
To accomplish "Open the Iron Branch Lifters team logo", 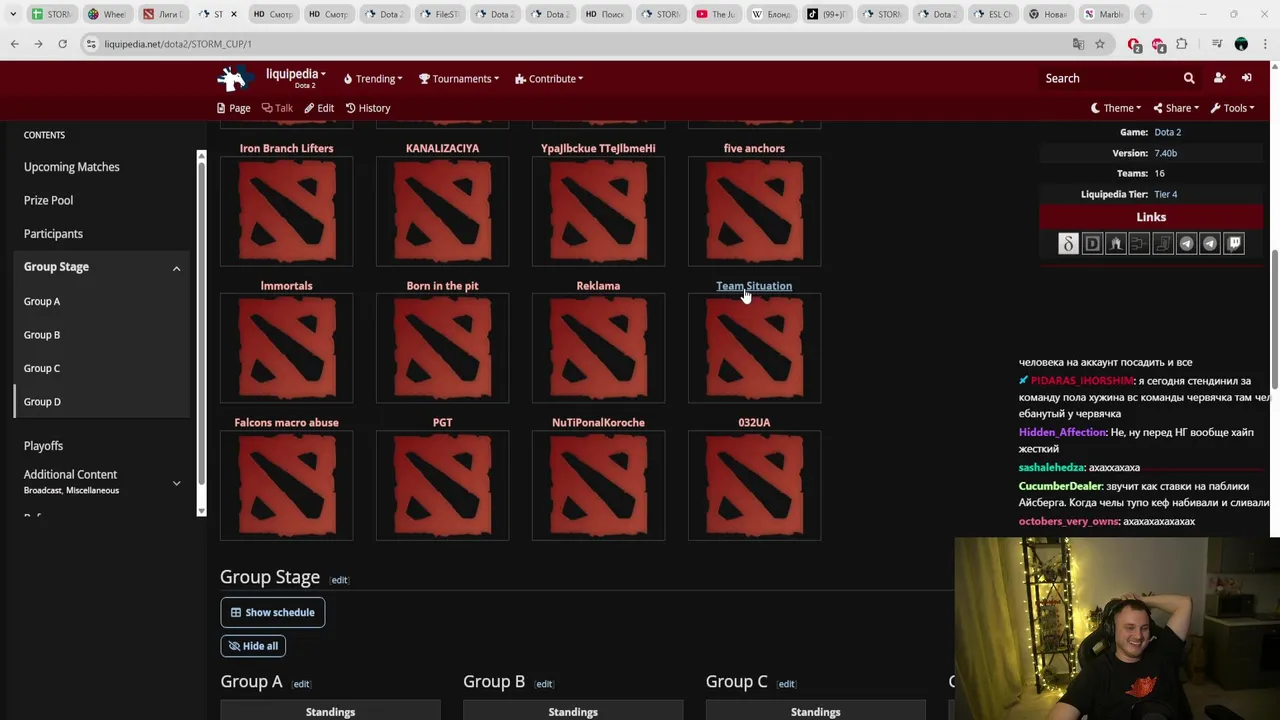I will coord(287,211).
